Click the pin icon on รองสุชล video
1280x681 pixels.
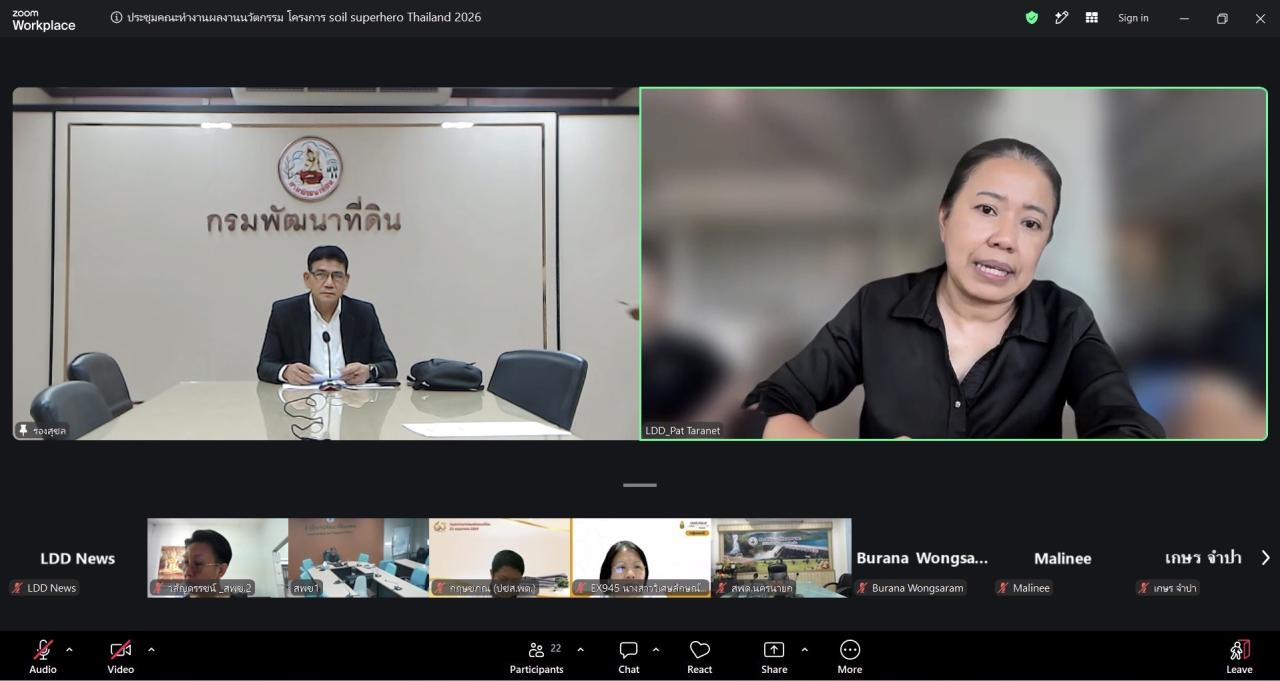click(23, 431)
